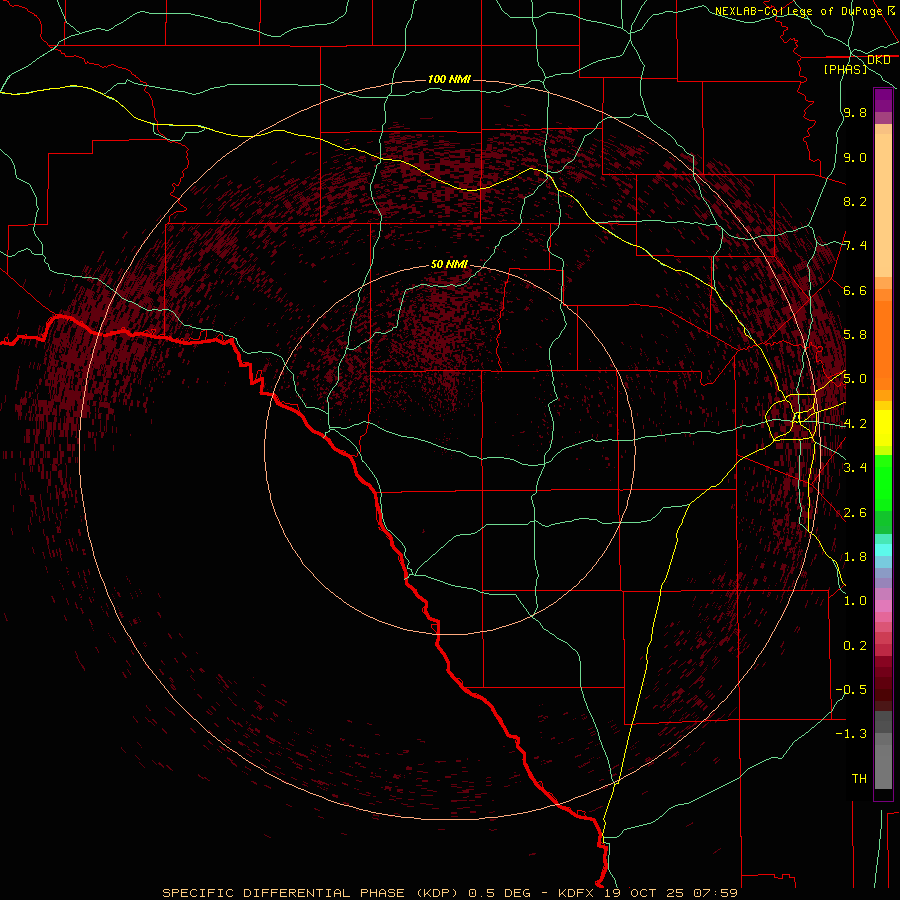900x900 pixels.
Task: Click the 8.2 value on the color scale
Action: tap(855, 201)
